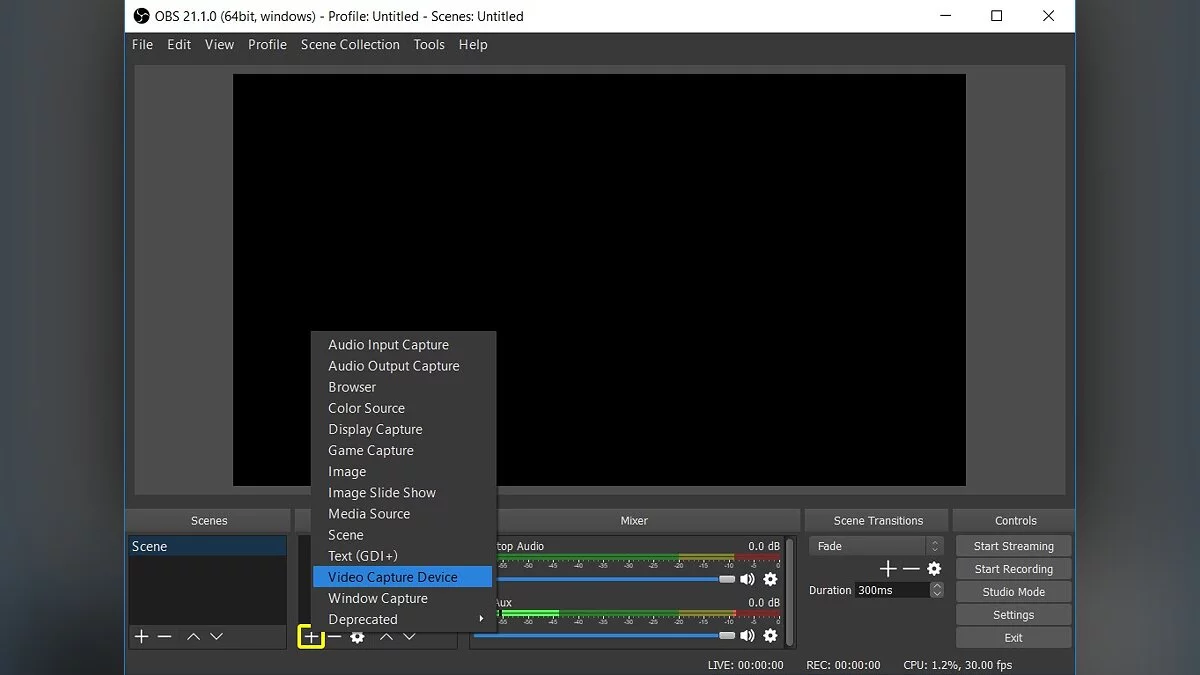
Task: Add a new scene with plus icon
Action: (x=141, y=636)
